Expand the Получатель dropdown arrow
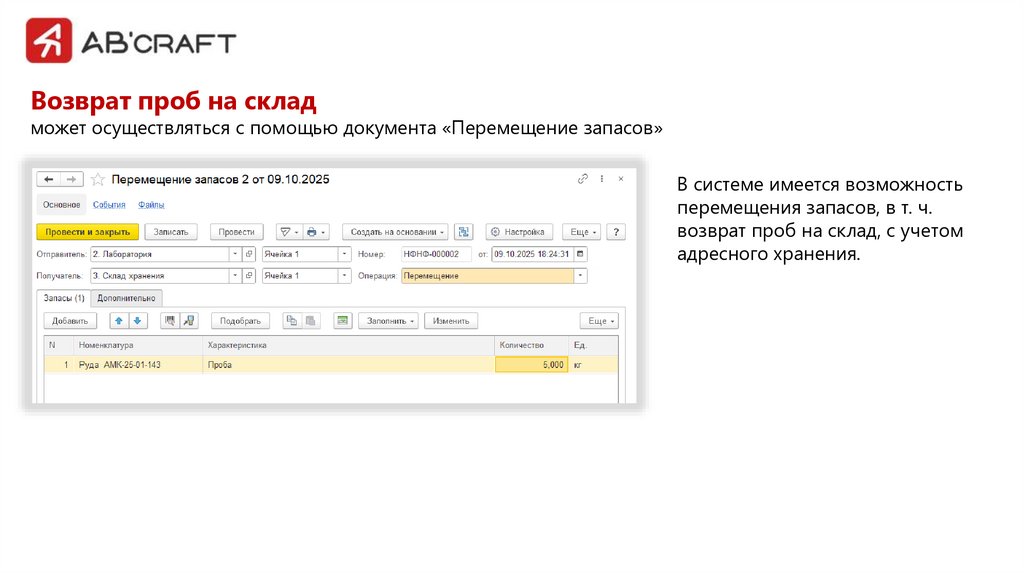The width and height of the screenshot is (1024, 574). [x=235, y=276]
